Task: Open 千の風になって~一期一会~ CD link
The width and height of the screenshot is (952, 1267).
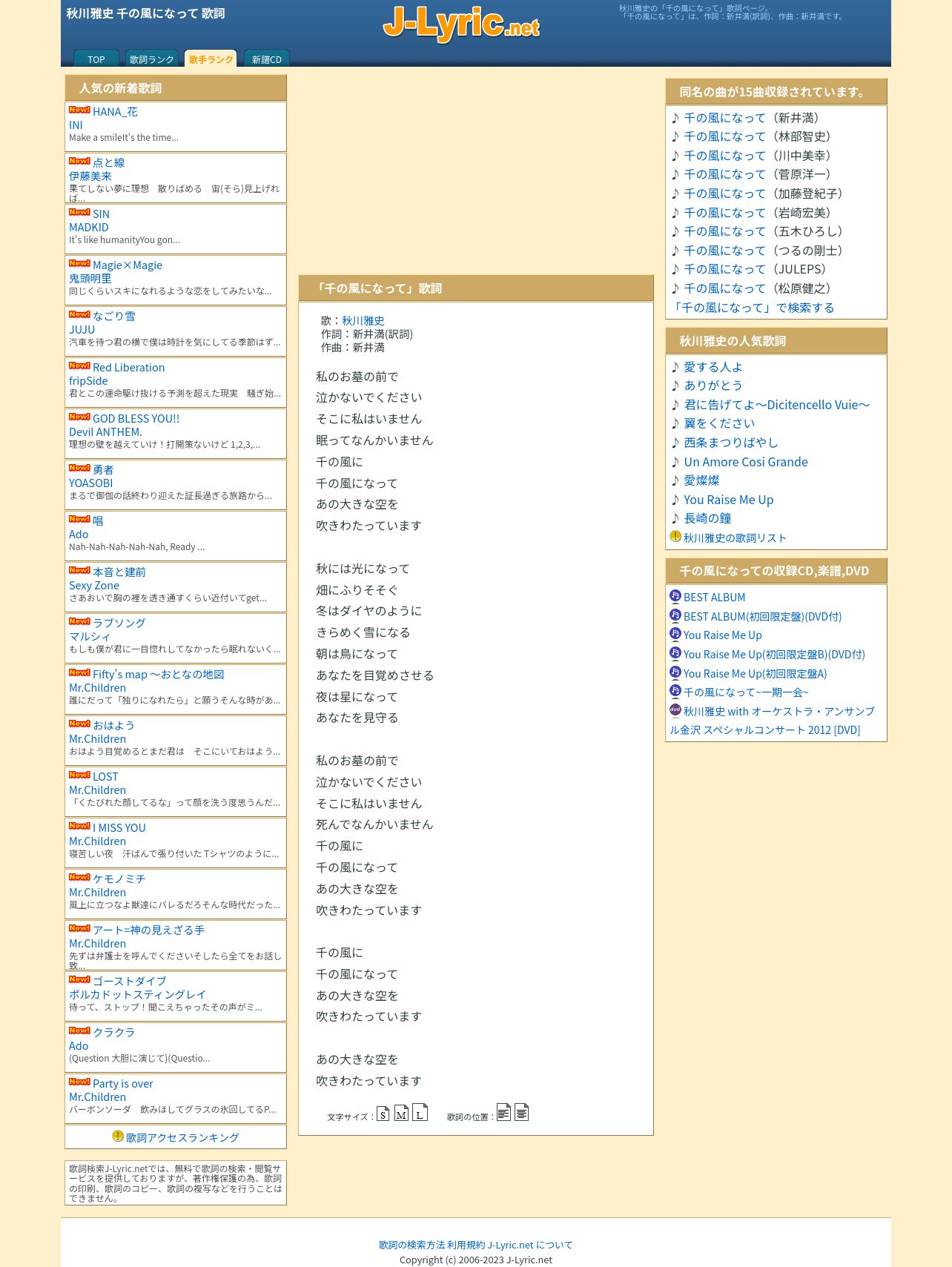Action: (746, 692)
